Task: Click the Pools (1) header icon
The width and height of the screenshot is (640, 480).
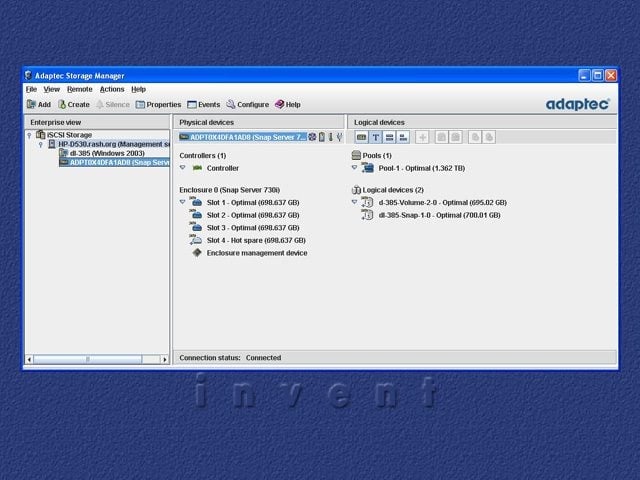Action: pyautogui.click(x=356, y=155)
